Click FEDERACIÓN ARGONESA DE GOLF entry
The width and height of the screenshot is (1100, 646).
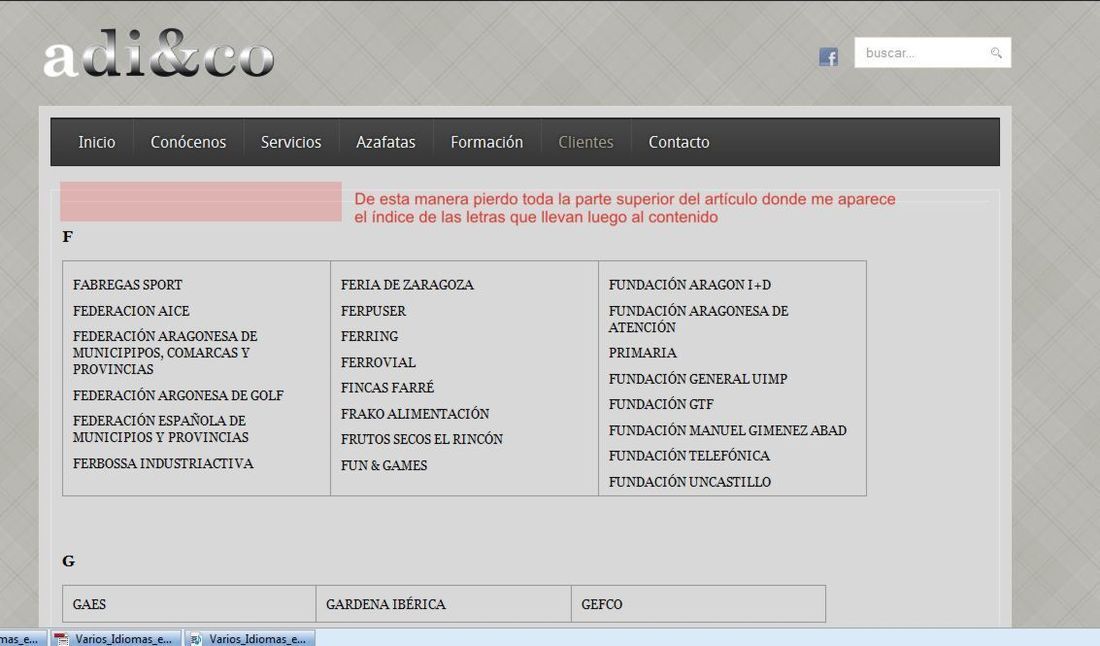click(178, 395)
